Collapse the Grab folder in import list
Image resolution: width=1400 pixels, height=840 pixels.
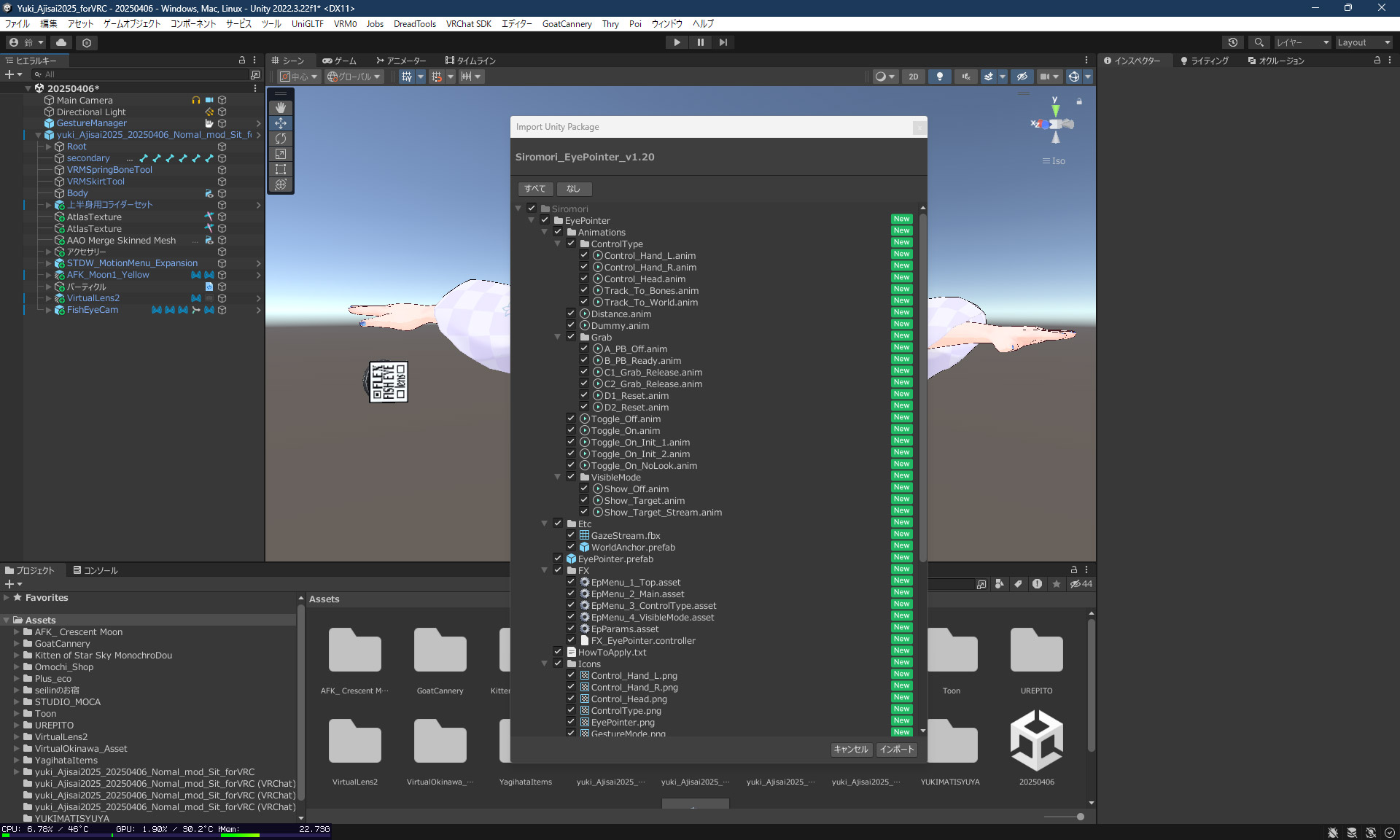(x=558, y=337)
